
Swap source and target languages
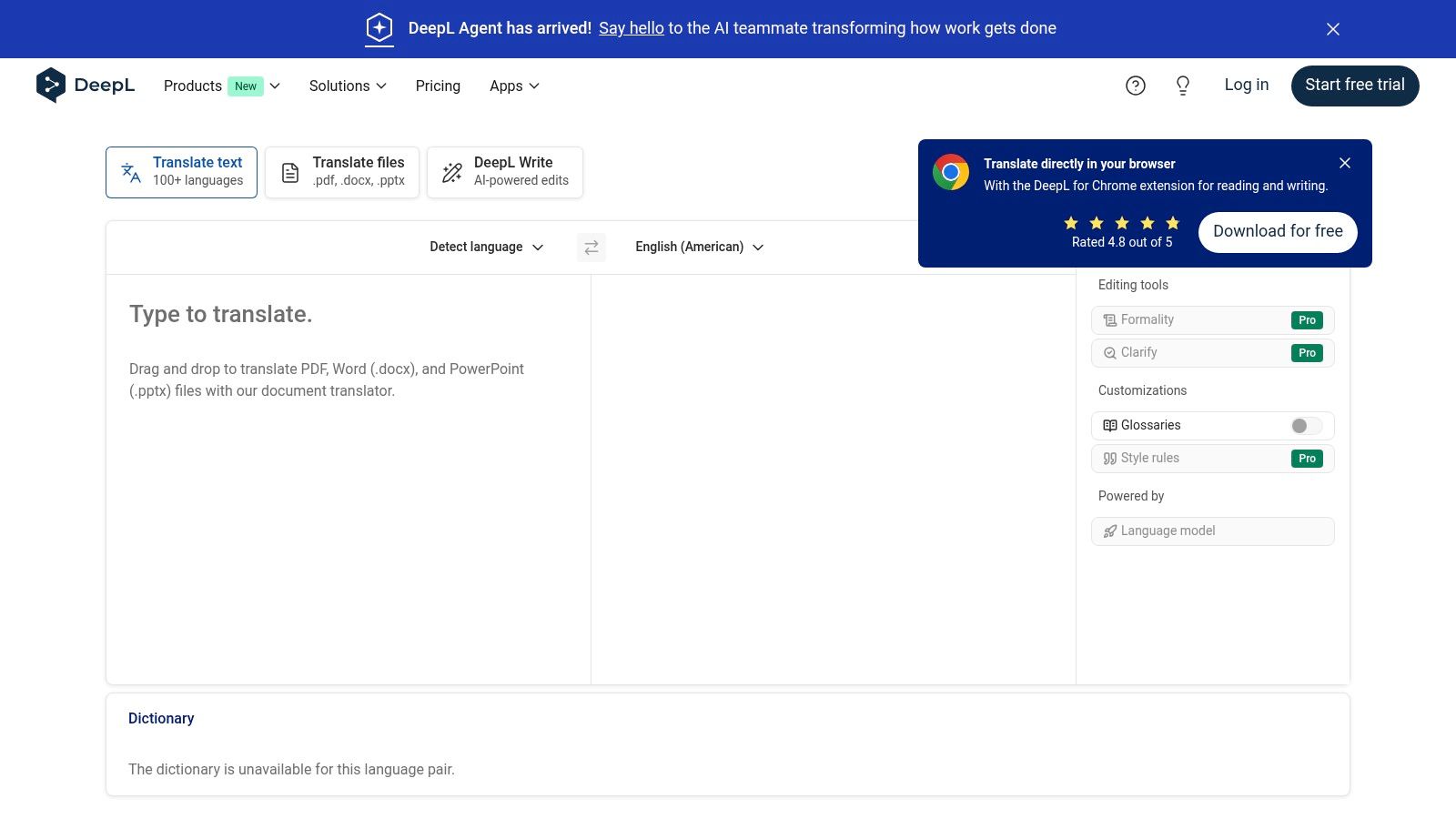pyautogui.click(x=591, y=248)
